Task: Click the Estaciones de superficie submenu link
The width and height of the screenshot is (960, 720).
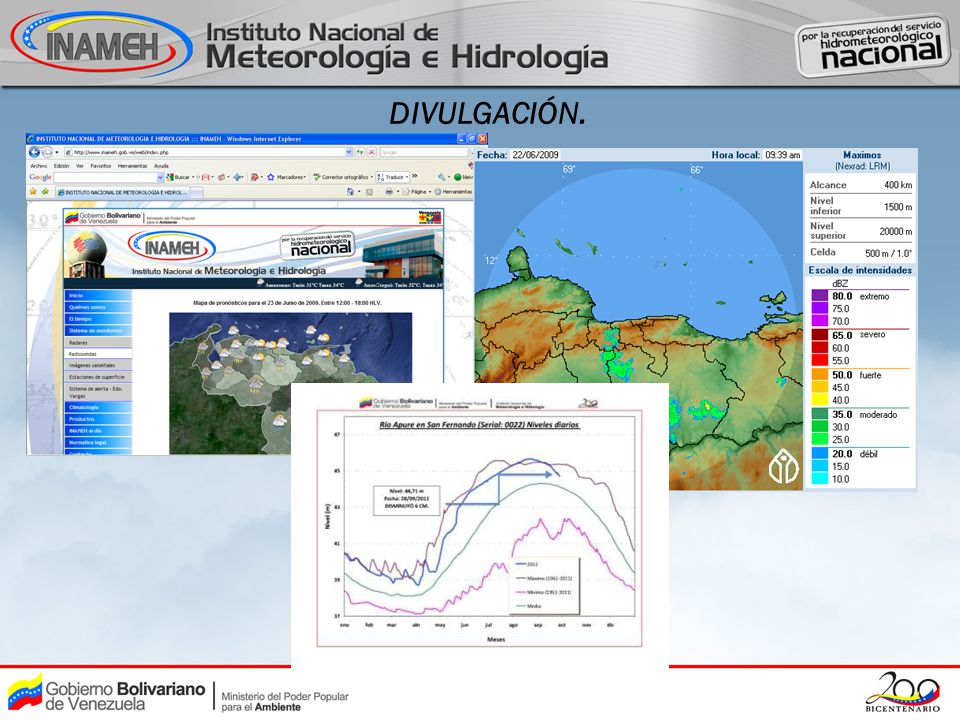Action: click(x=98, y=377)
